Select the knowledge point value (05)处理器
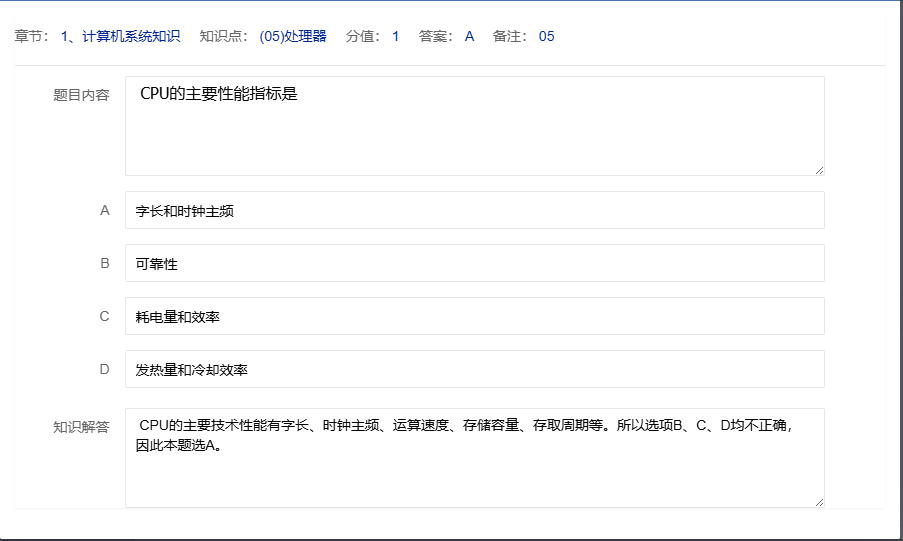The image size is (903, 541). tap(293, 37)
